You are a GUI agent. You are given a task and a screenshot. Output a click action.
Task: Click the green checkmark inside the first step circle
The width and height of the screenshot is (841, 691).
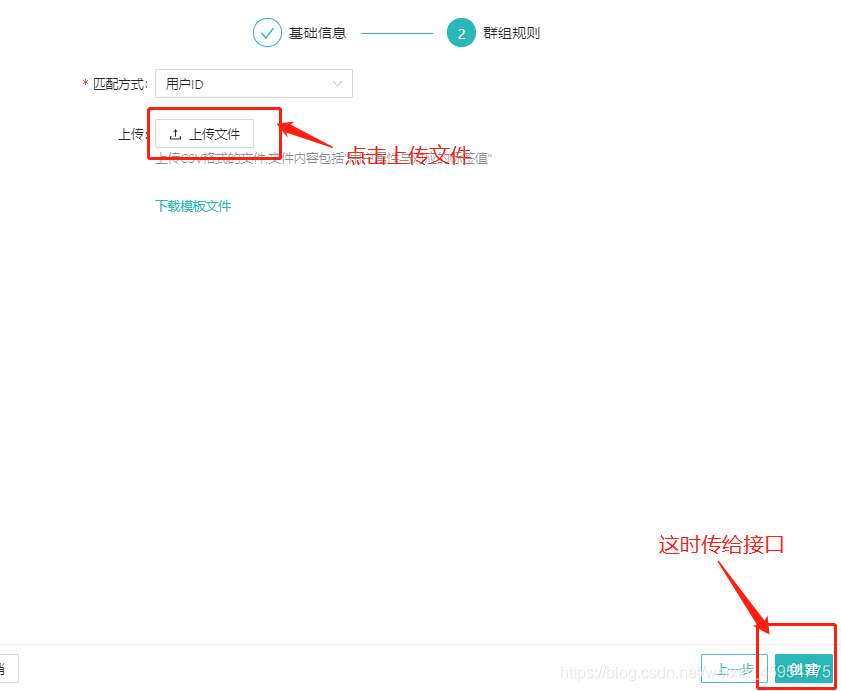click(x=267, y=32)
